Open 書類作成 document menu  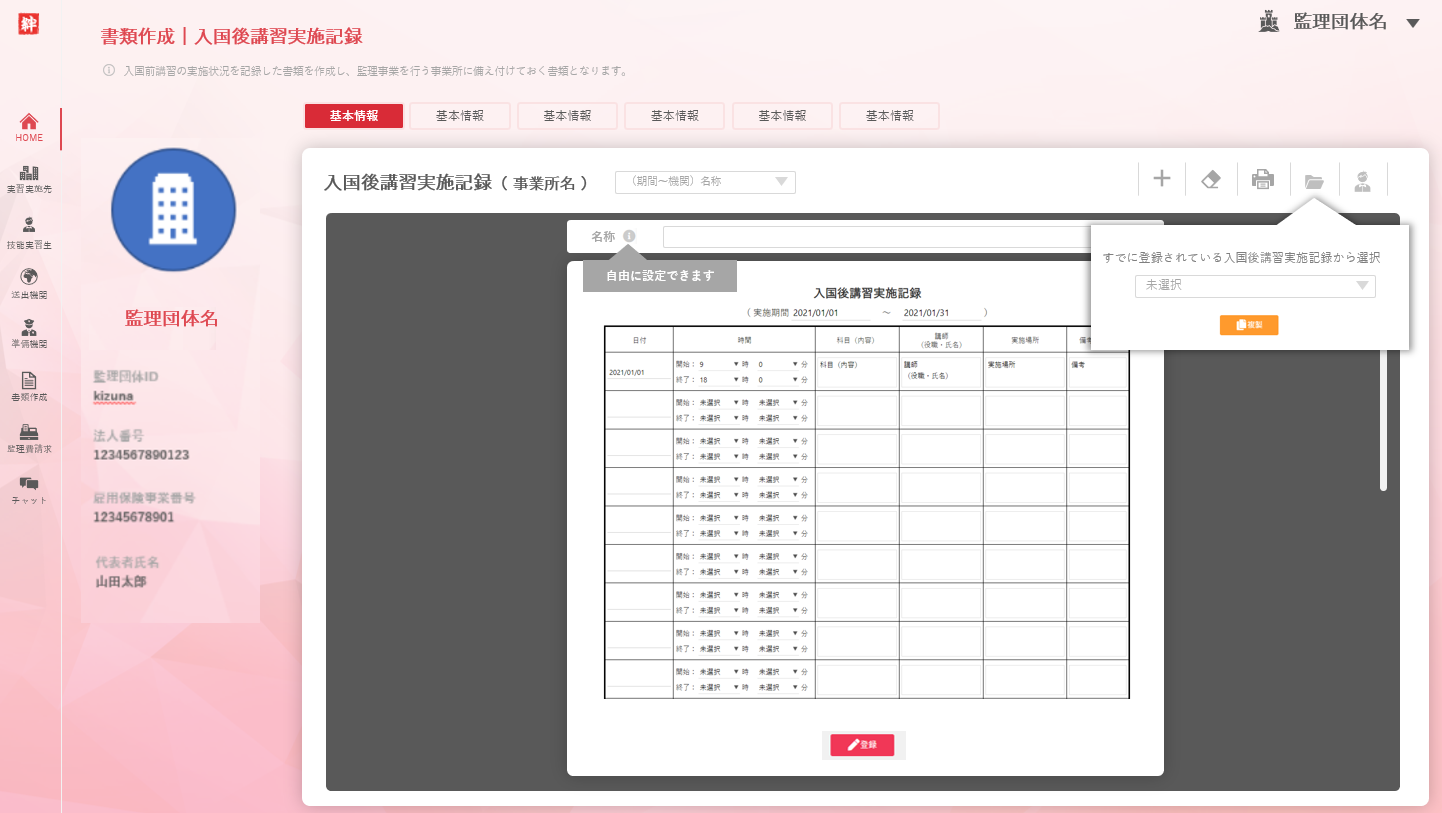point(29,386)
